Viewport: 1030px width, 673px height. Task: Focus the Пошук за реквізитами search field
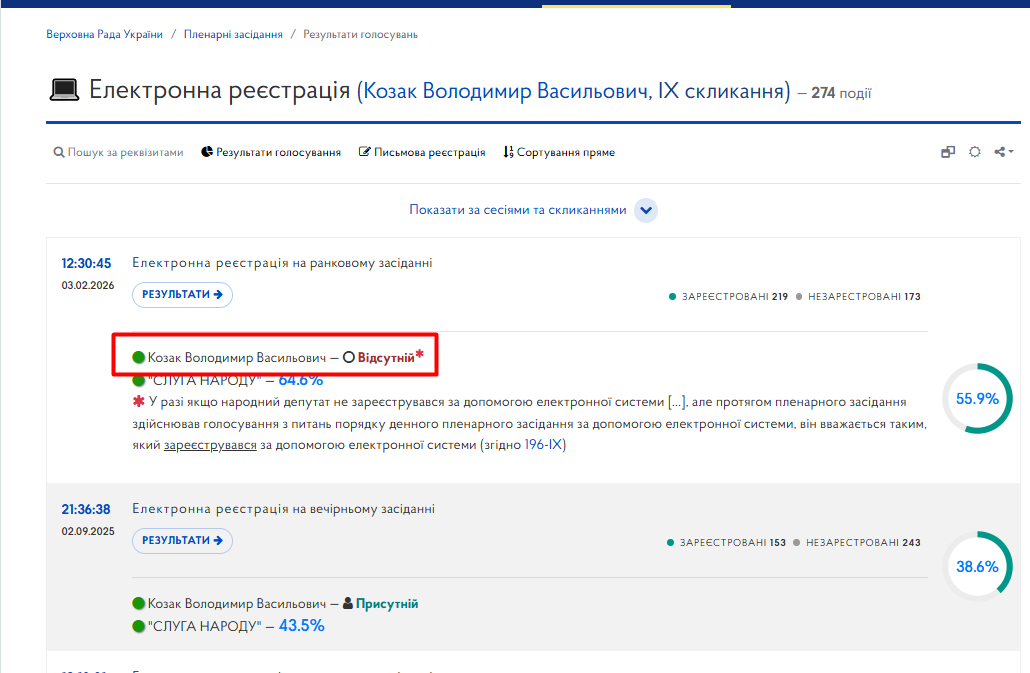[125, 152]
